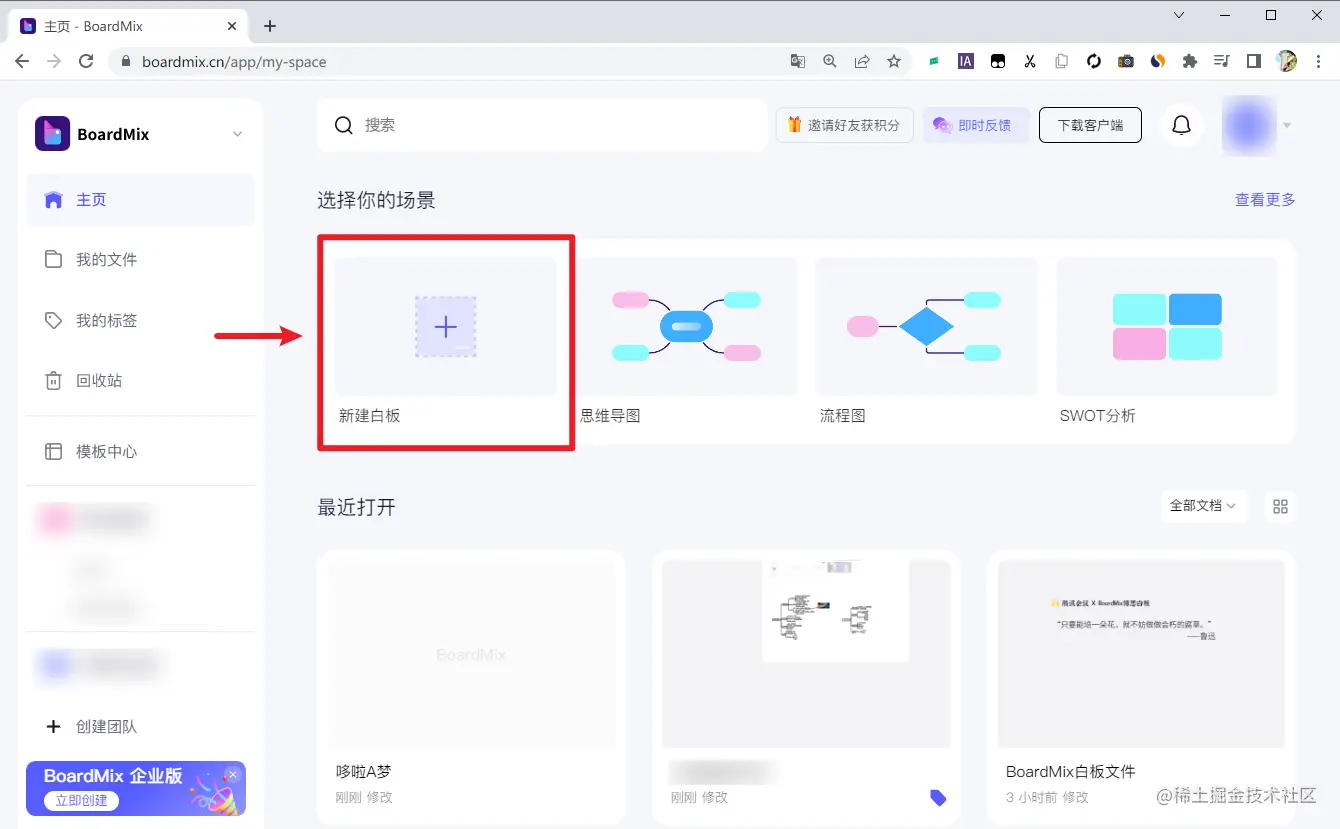This screenshot has width=1340, height=829.
Task: Click the 搜索 search field
Action: pyautogui.click(x=542, y=125)
